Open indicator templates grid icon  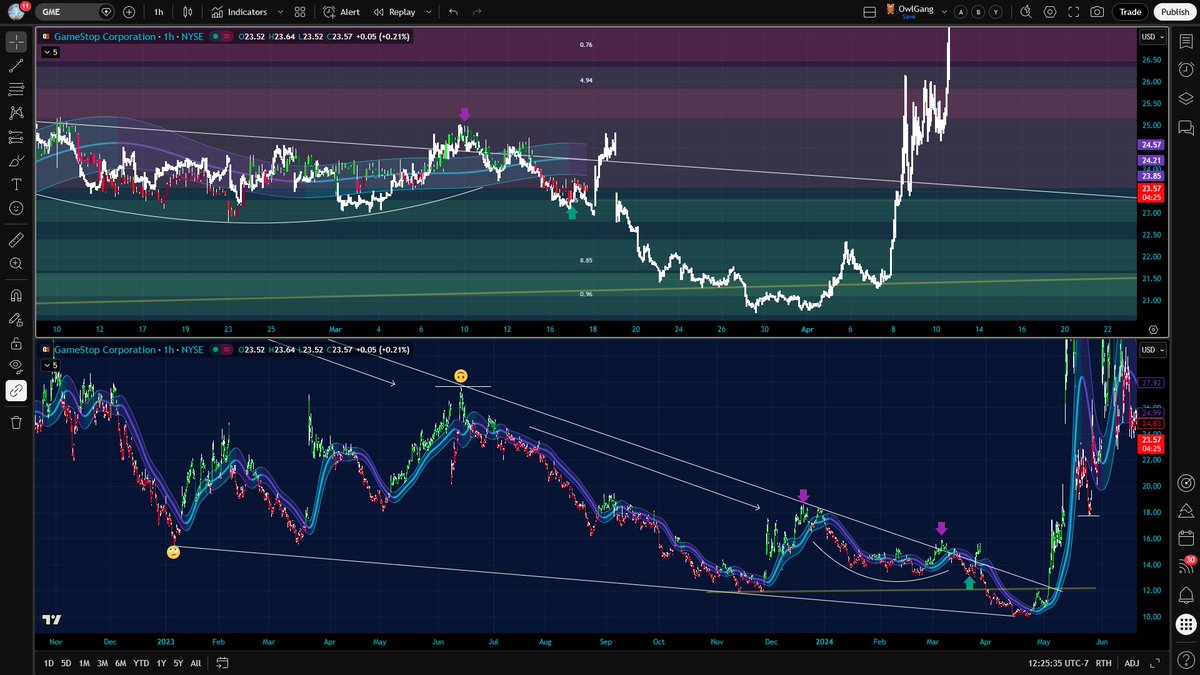tap(300, 12)
